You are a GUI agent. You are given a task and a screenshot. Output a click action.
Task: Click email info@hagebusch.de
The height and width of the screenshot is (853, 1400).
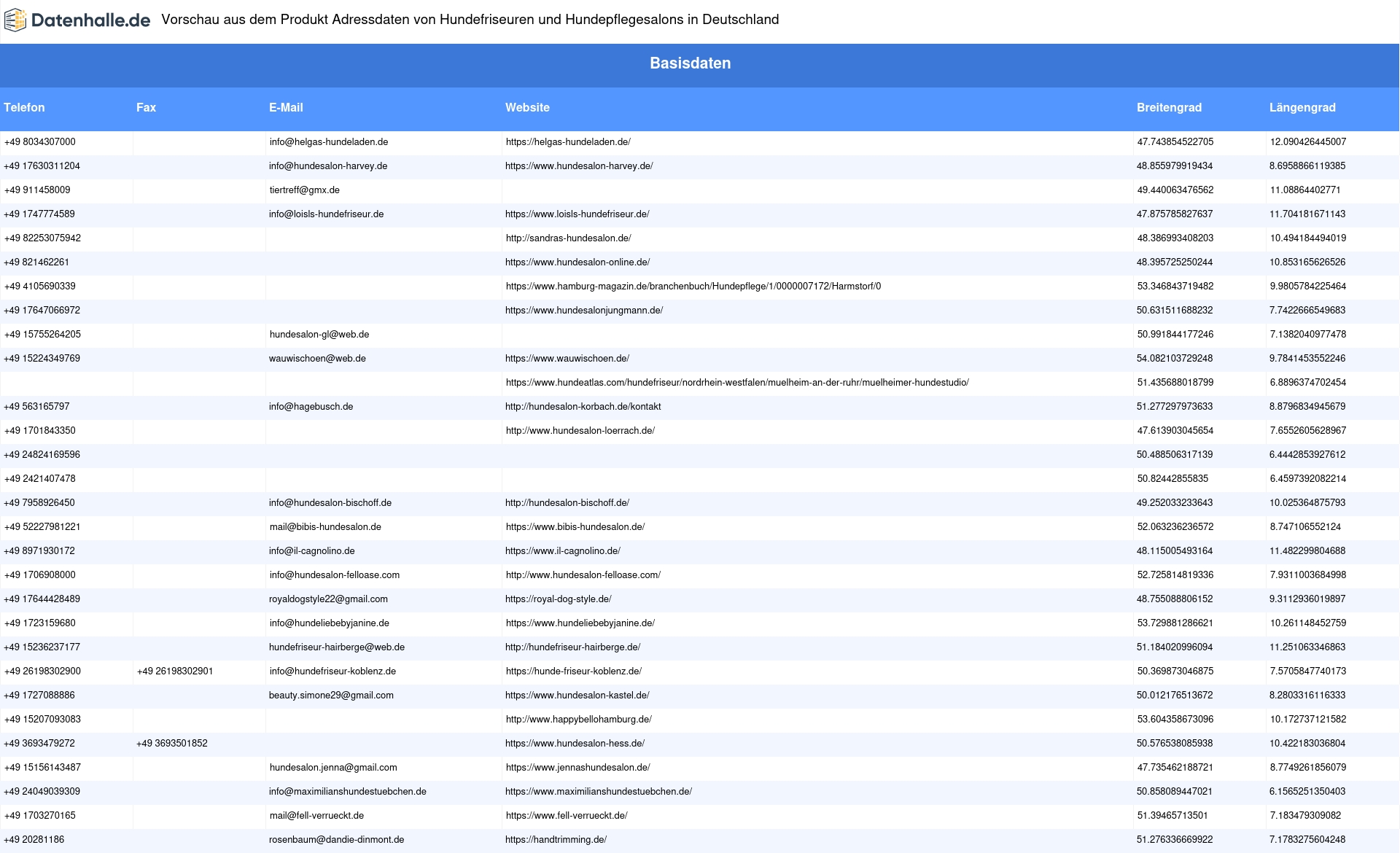point(311,407)
